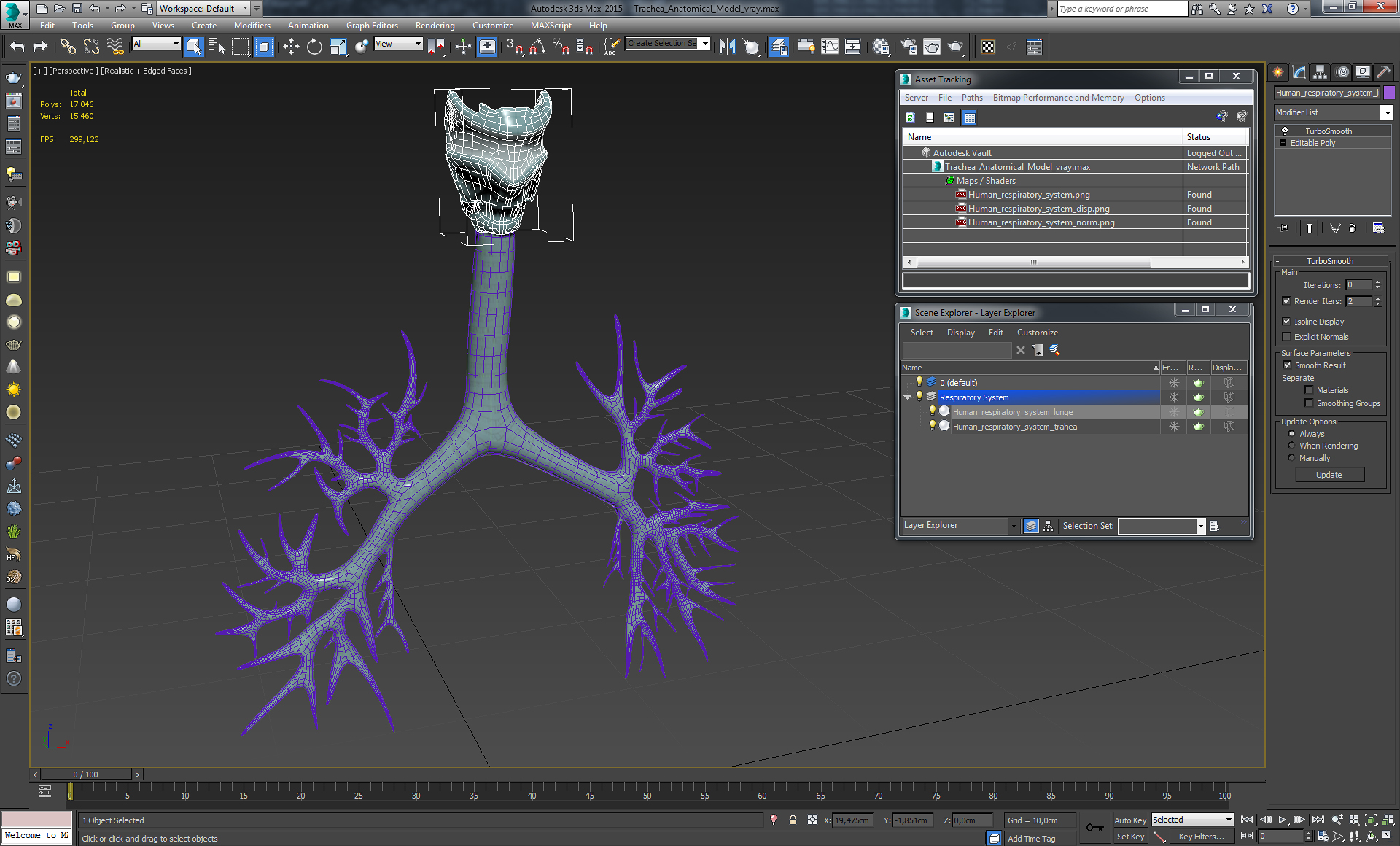Select the Human_respiratory_system_trahea object row
Screen dimensions: 1400x846
tap(1014, 427)
